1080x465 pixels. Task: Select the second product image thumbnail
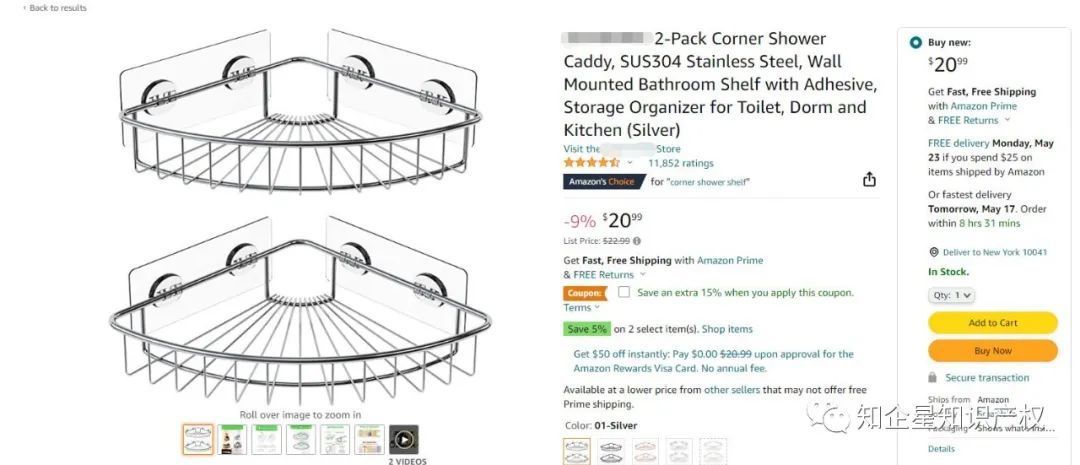(x=232, y=439)
